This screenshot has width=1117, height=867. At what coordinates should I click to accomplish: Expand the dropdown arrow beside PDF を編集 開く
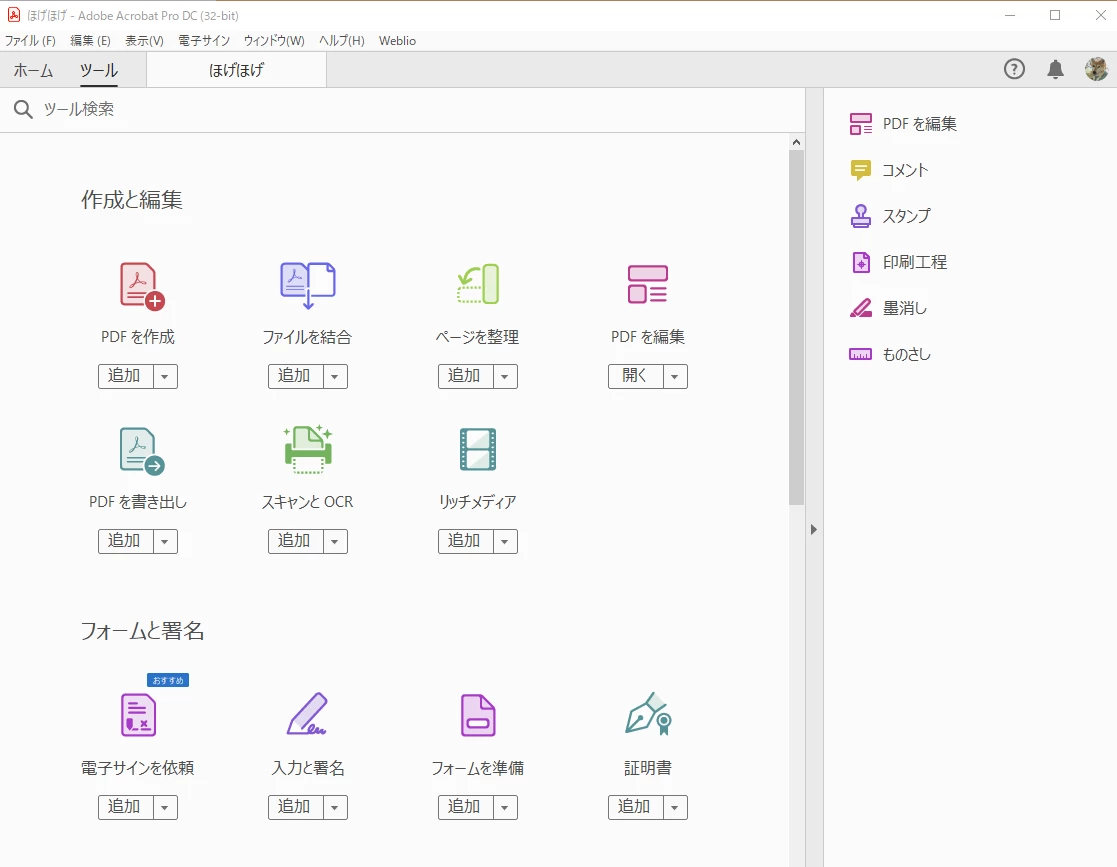(675, 376)
